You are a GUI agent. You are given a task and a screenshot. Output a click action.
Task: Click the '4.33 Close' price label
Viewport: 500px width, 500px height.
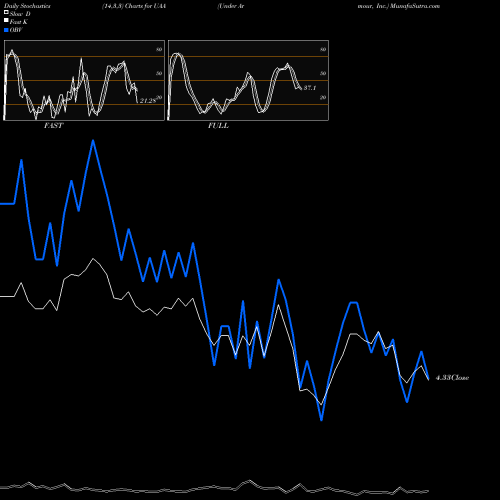[x=453, y=378]
